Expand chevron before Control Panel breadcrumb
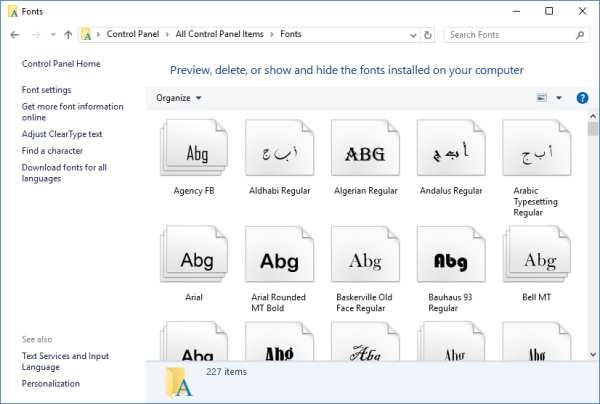Screen dimensions: 600x404 click(x=98, y=34)
